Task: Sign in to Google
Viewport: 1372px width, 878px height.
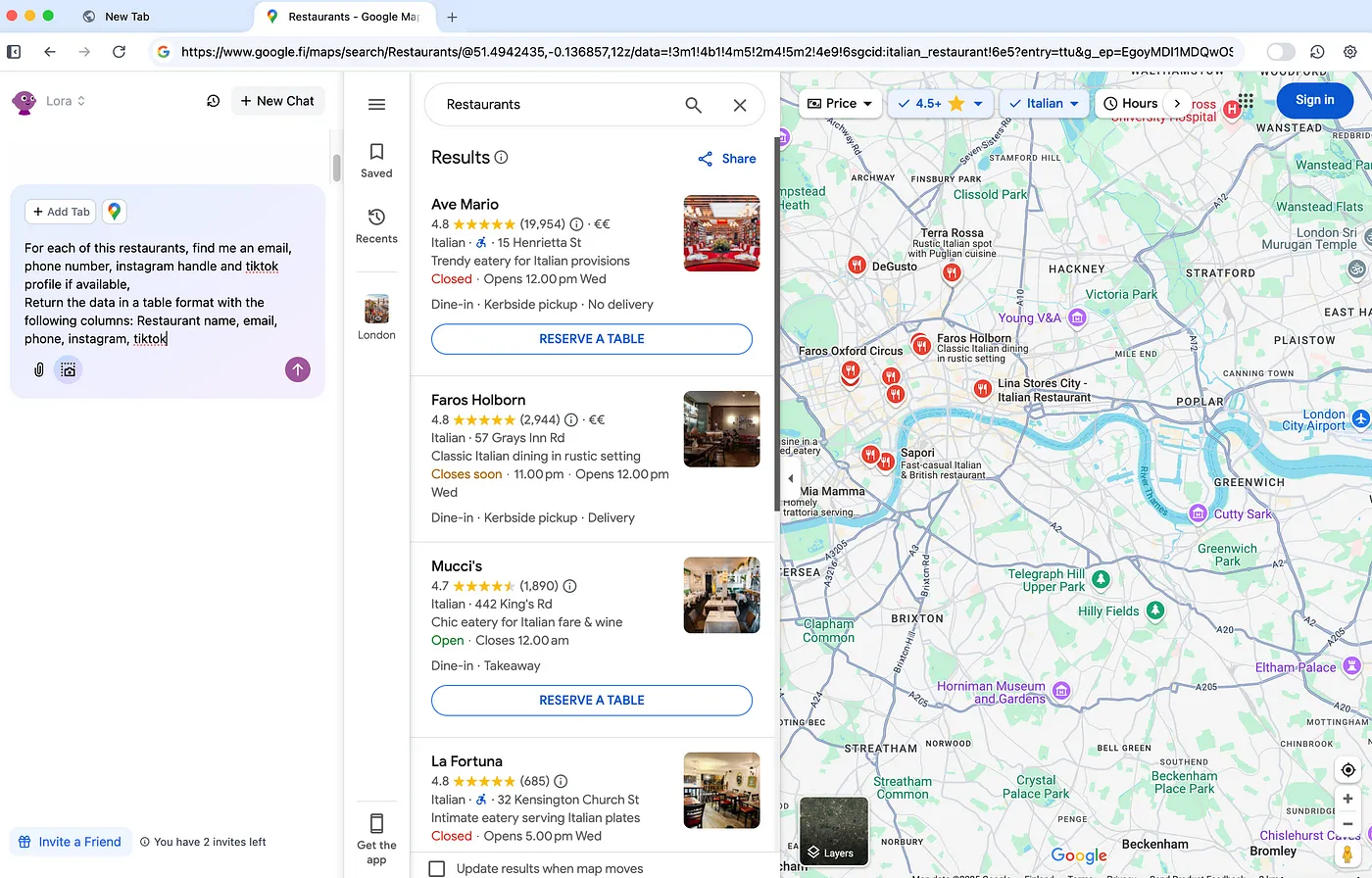Action: pyautogui.click(x=1315, y=100)
